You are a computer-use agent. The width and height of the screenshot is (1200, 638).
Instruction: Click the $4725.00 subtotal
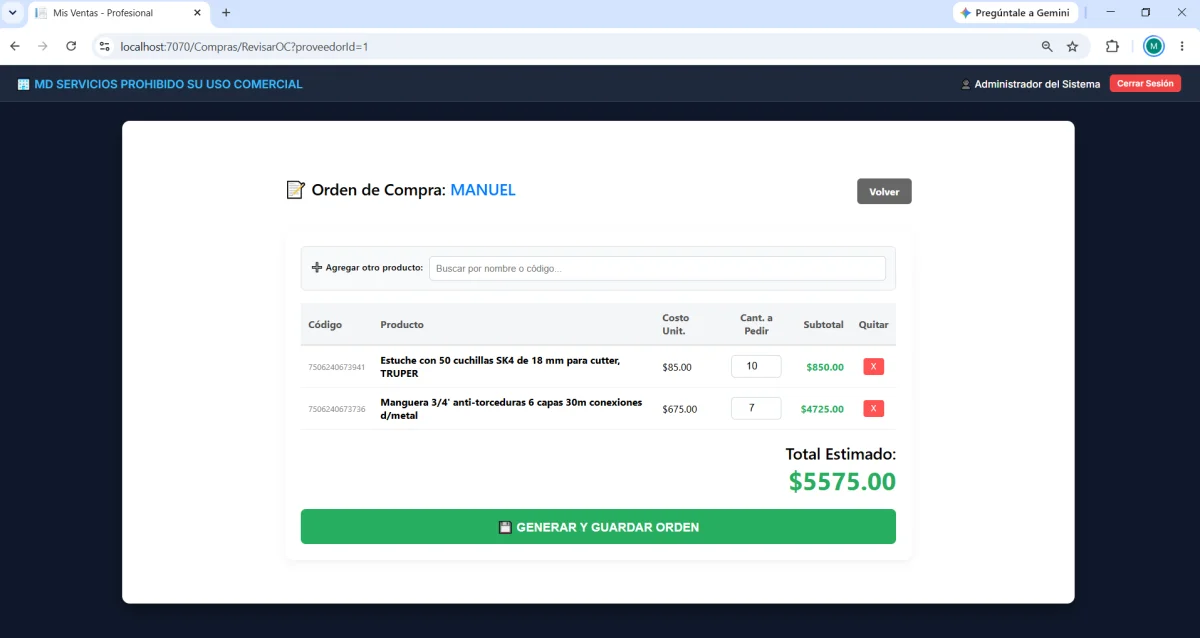click(822, 409)
